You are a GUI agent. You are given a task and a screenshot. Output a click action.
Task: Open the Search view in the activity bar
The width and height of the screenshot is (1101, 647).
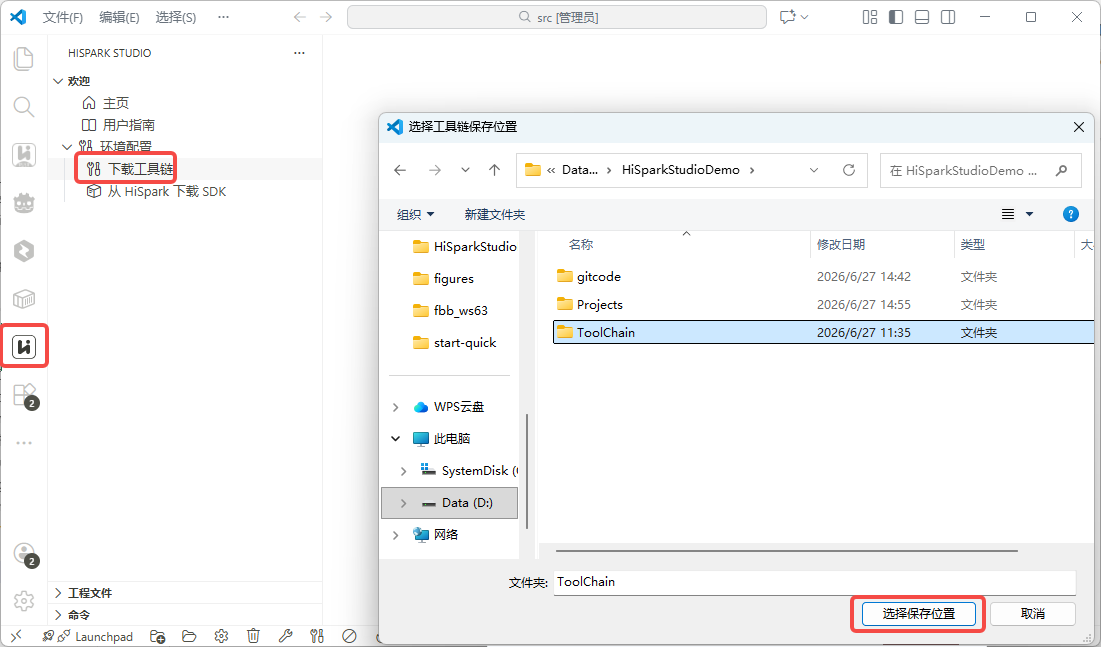[x=24, y=107]
